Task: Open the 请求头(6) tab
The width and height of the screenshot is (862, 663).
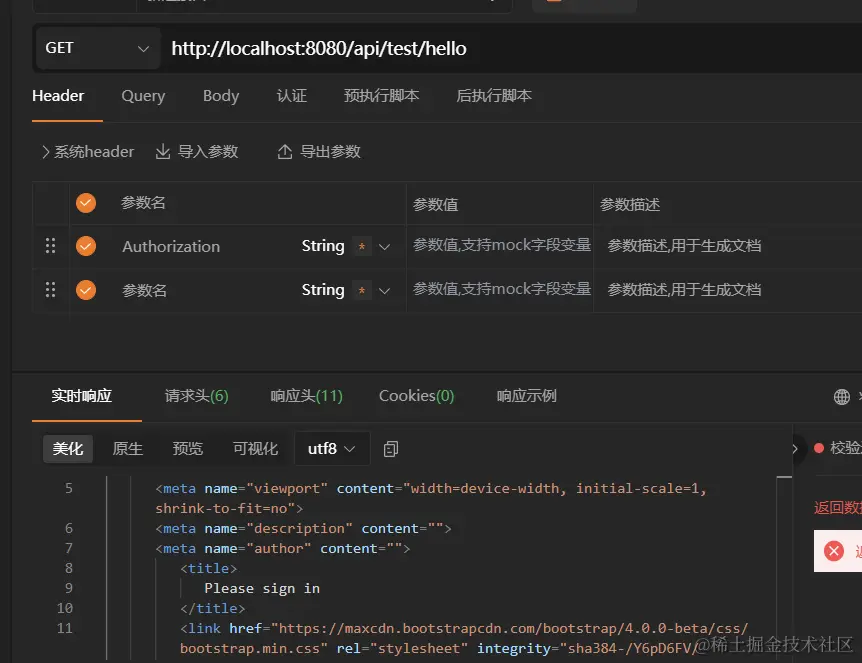Action: pyautogui.click(x=196, y=396)
